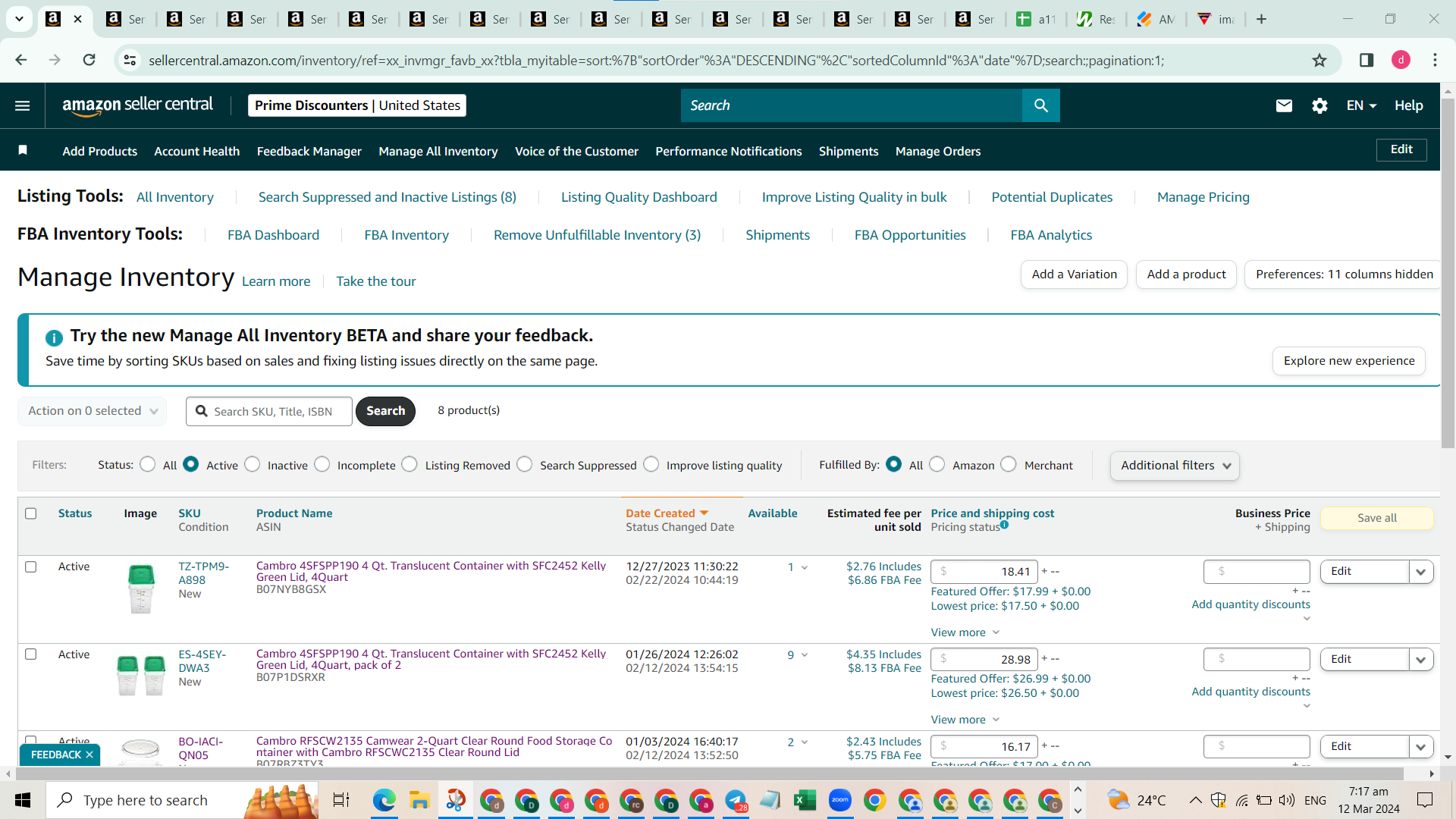Expand Additional filters dropdown
Screen dimensions: 1456x819
tap(1175, 466)
